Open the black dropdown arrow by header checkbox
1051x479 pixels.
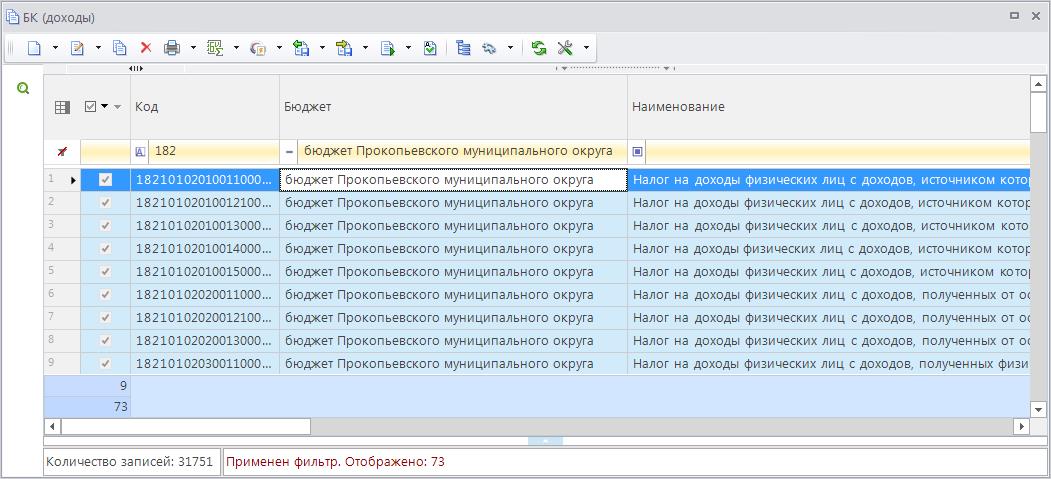coord(105,107)
